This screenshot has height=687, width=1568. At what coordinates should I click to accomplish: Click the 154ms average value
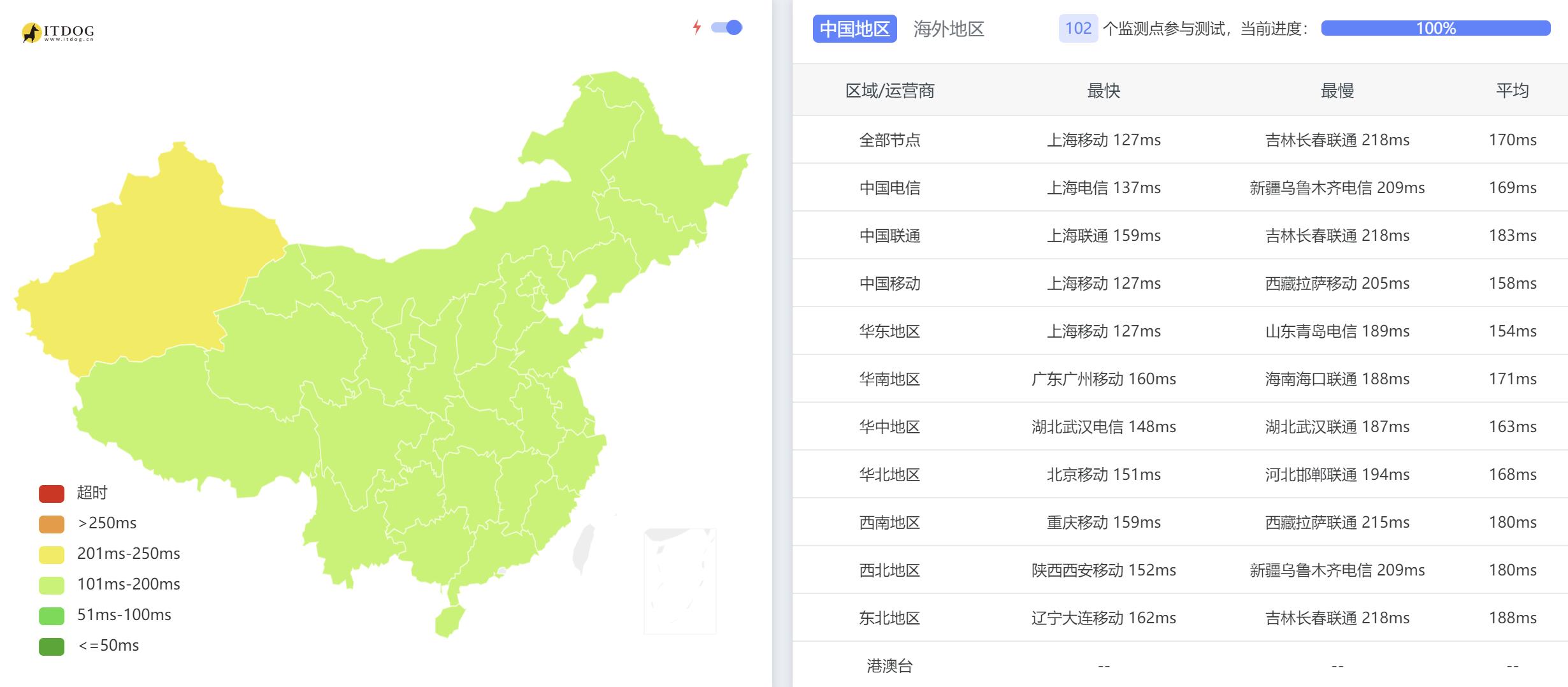1513,331
